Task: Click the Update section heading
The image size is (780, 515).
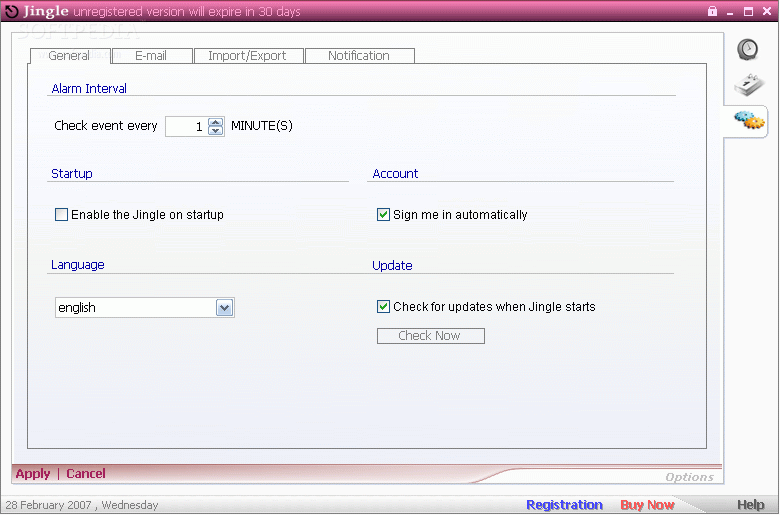Action: (x=392, y=266)
